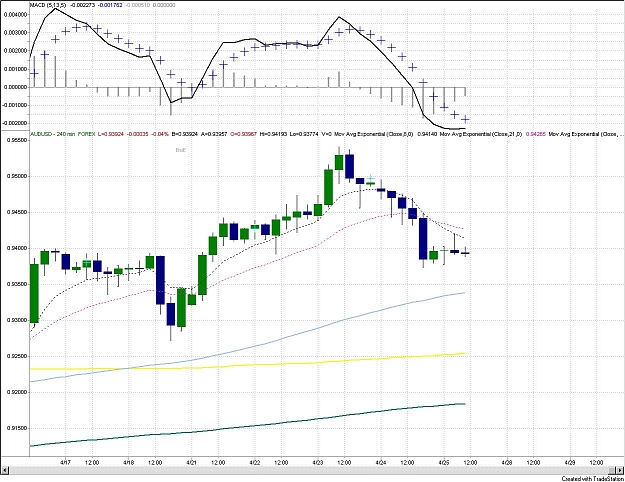Click the 4/29 date on time axis
Image resolution: width=625 pixels, height=482 pixels.
570,462
